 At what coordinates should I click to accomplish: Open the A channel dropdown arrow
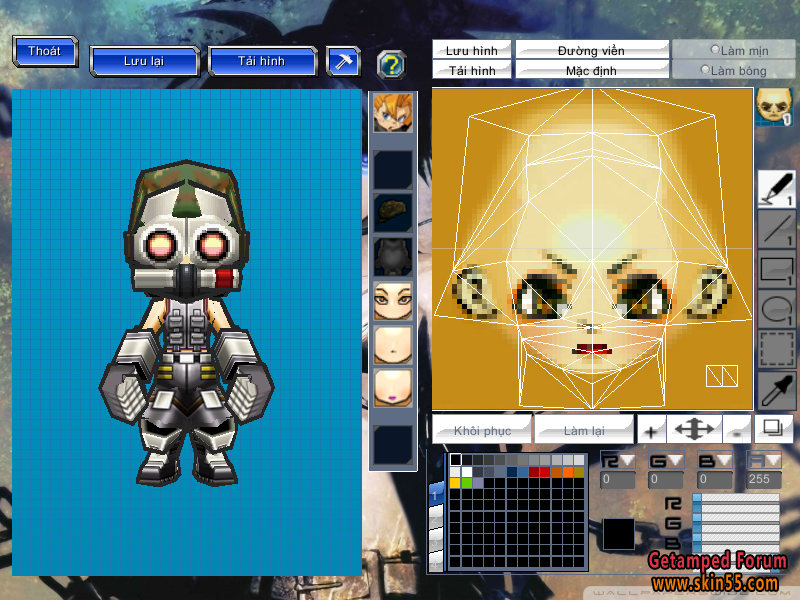pyautogui.click(x=773, y=460)
